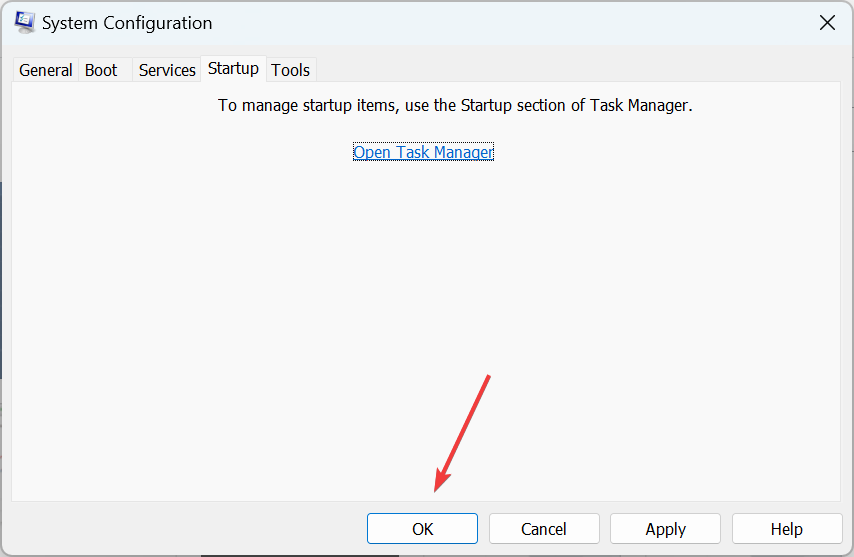Open the Boot tab

tap(101, 70)
